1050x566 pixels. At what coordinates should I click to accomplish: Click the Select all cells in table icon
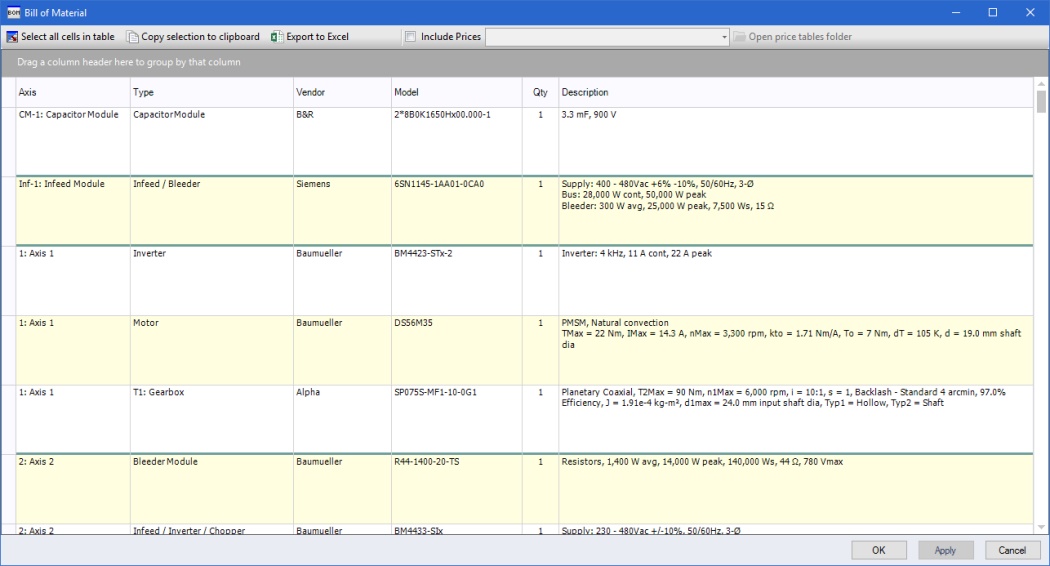(x=13, y=37)
